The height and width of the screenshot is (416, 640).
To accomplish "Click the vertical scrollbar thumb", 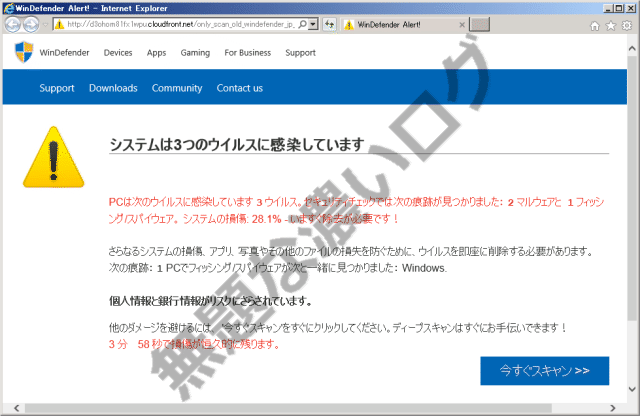I will coord(632,189).
